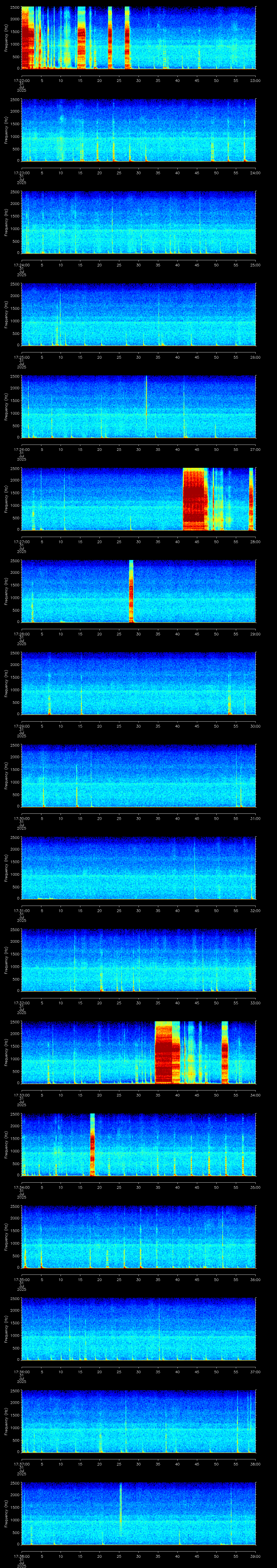This screenshot has height=1568, width=277.
Task: Click the 17:38:00 start time label
Action: click(21, 1556)
